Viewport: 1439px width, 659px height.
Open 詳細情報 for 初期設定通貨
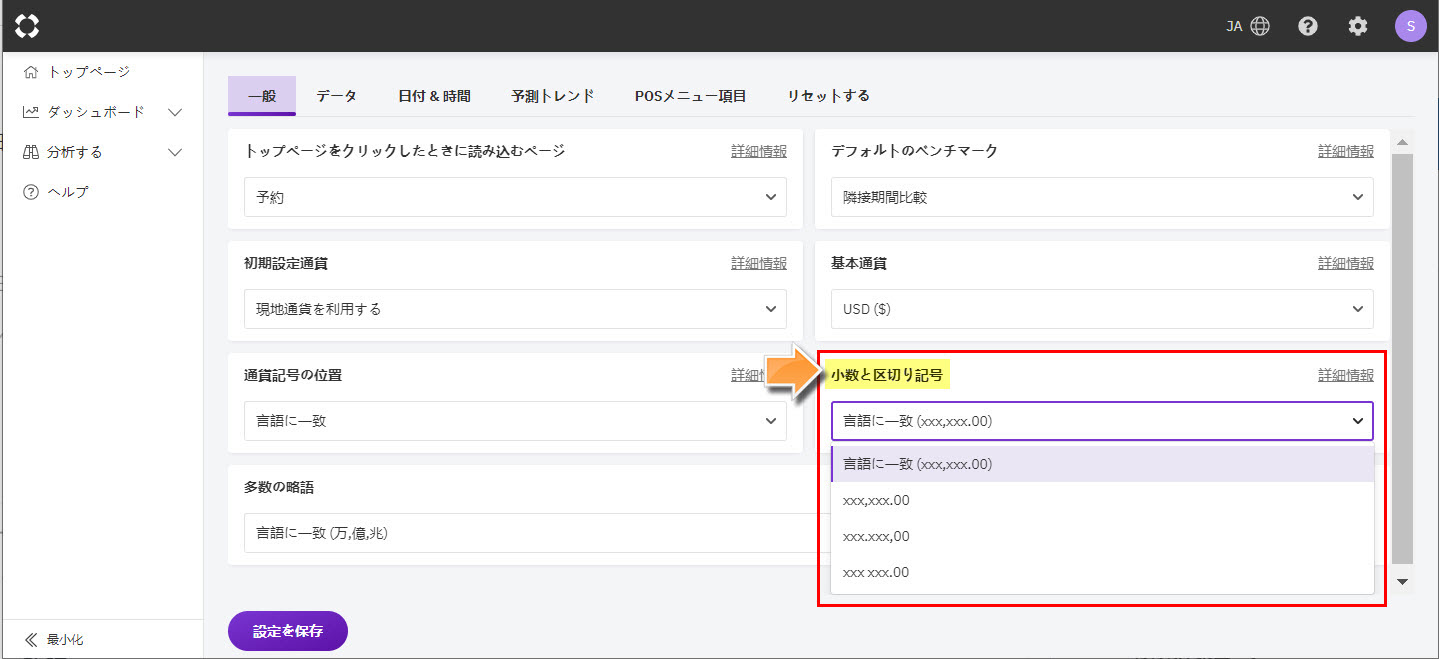759,263
